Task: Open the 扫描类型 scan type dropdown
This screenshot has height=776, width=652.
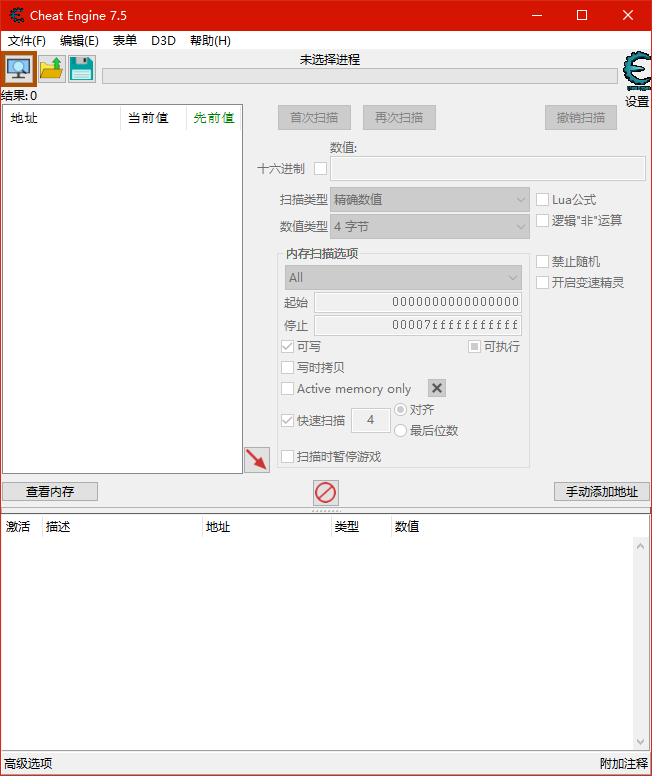Action: point(430,199)
